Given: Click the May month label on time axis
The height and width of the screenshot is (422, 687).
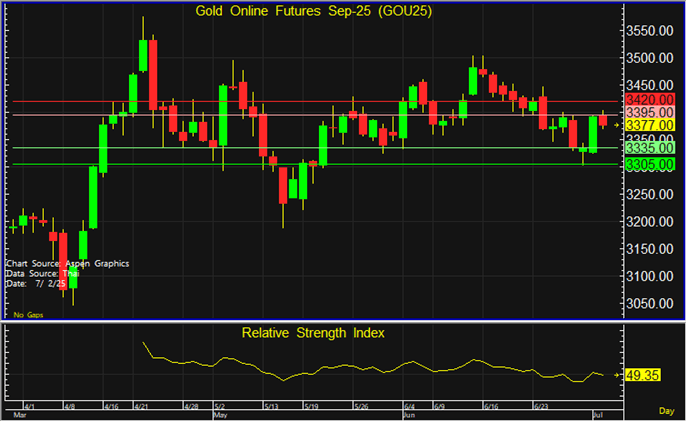Looking at the screenshot, I should point(221,414).
